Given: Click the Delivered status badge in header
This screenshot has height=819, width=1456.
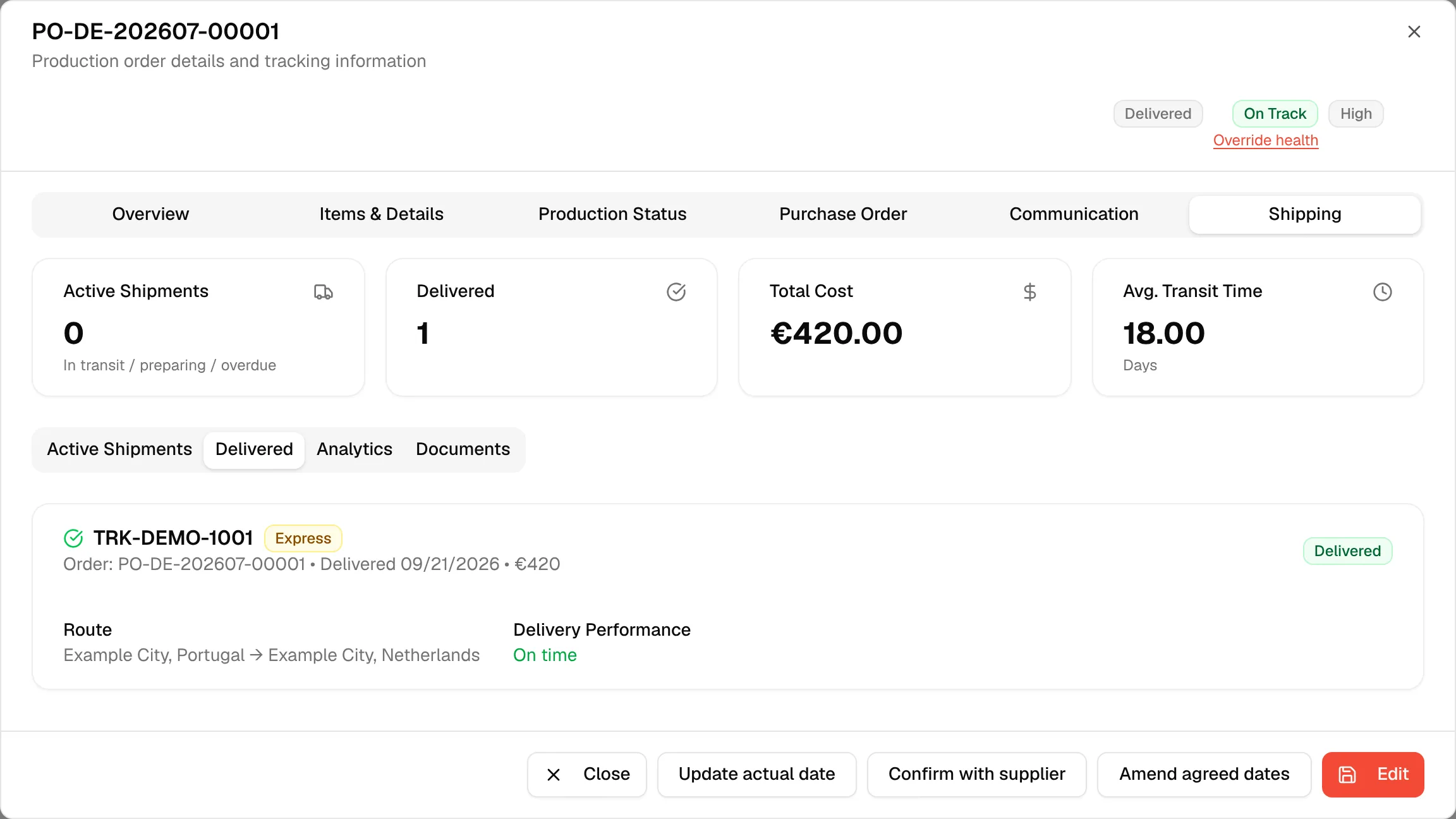Looking at the screenshot, I should pos(1158,114).
